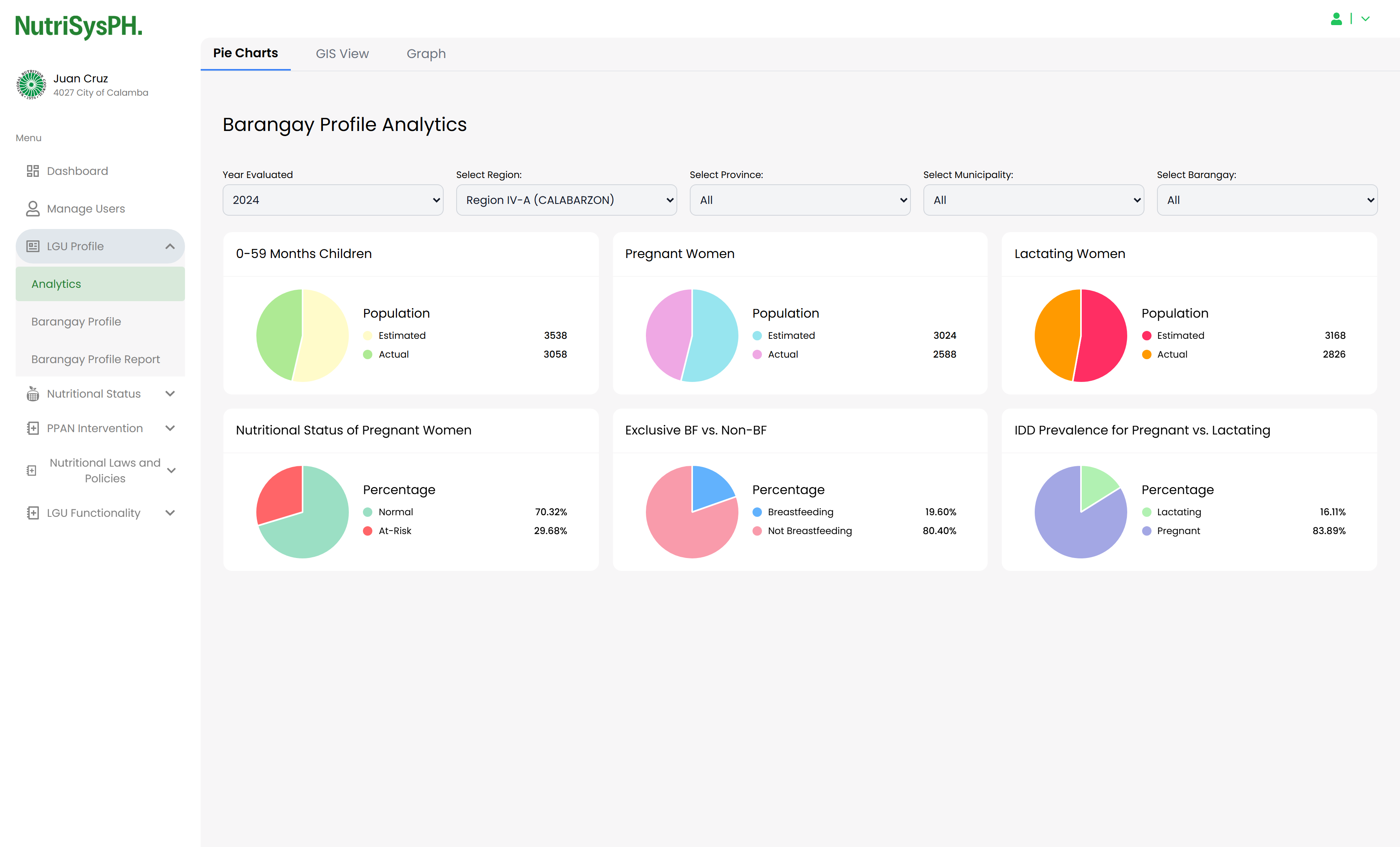Click the green user account icon

pos(1336,19)
